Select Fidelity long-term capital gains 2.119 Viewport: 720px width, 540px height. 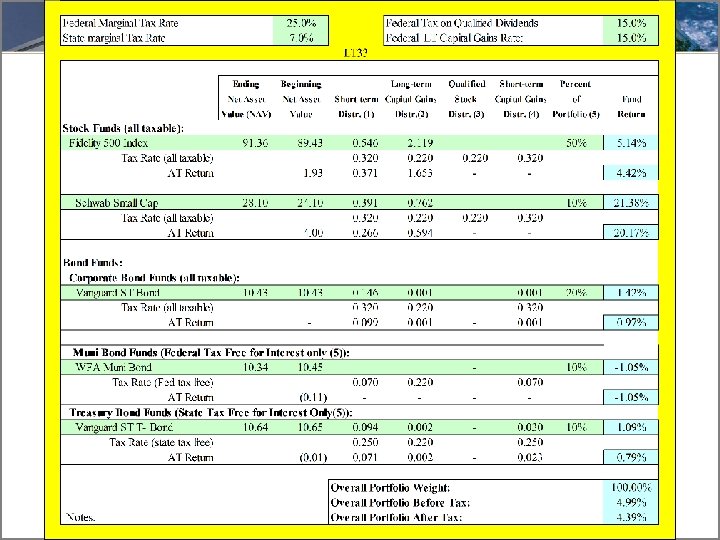420,143
